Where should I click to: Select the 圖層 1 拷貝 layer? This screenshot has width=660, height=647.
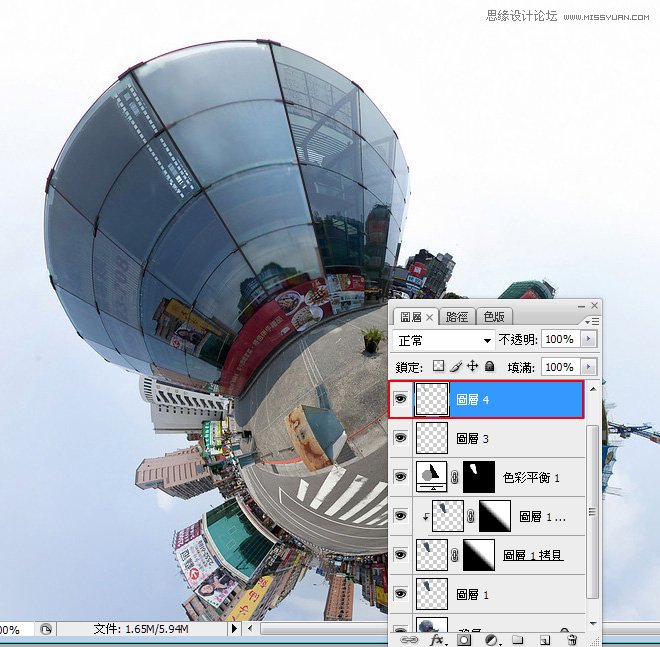(533, 555)
